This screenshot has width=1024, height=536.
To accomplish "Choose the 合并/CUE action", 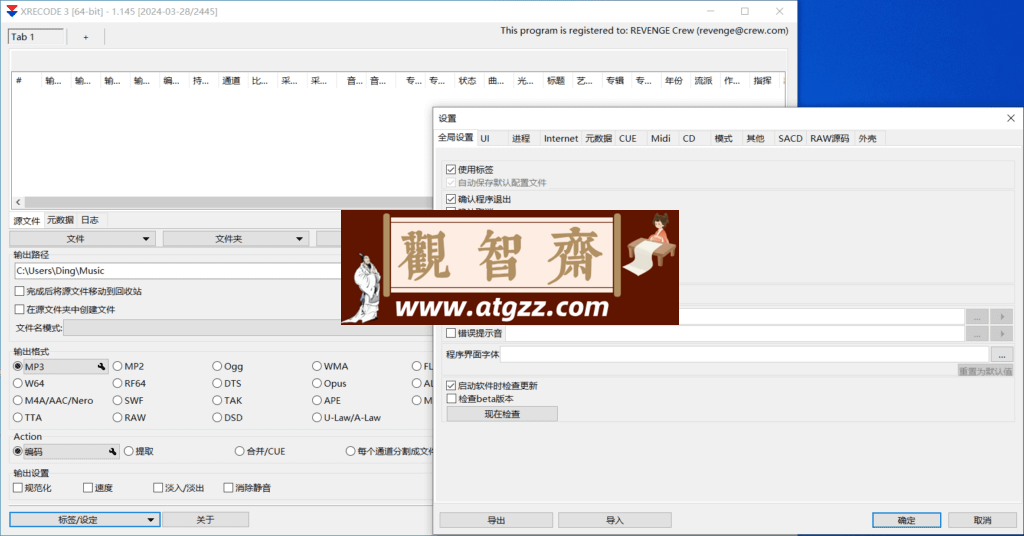I will pyautogui.click(x=240, y=451).
